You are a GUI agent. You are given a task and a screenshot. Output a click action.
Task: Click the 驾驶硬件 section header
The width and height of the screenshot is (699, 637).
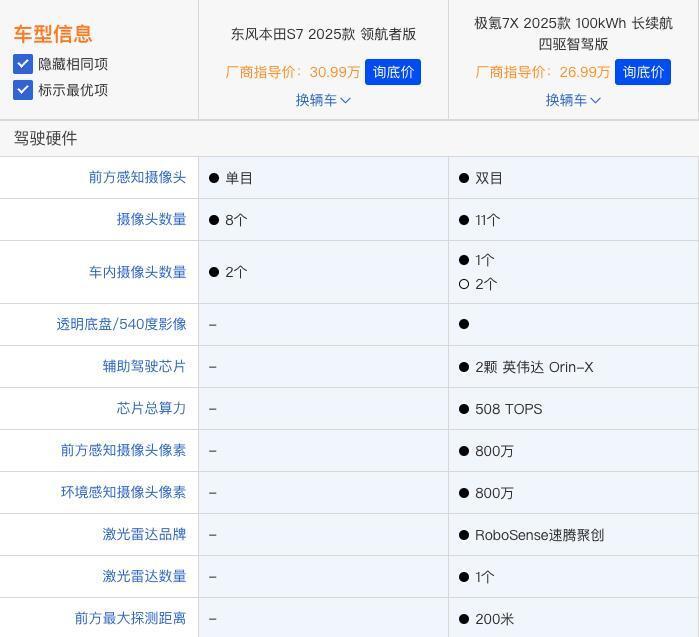coord(45,139)
